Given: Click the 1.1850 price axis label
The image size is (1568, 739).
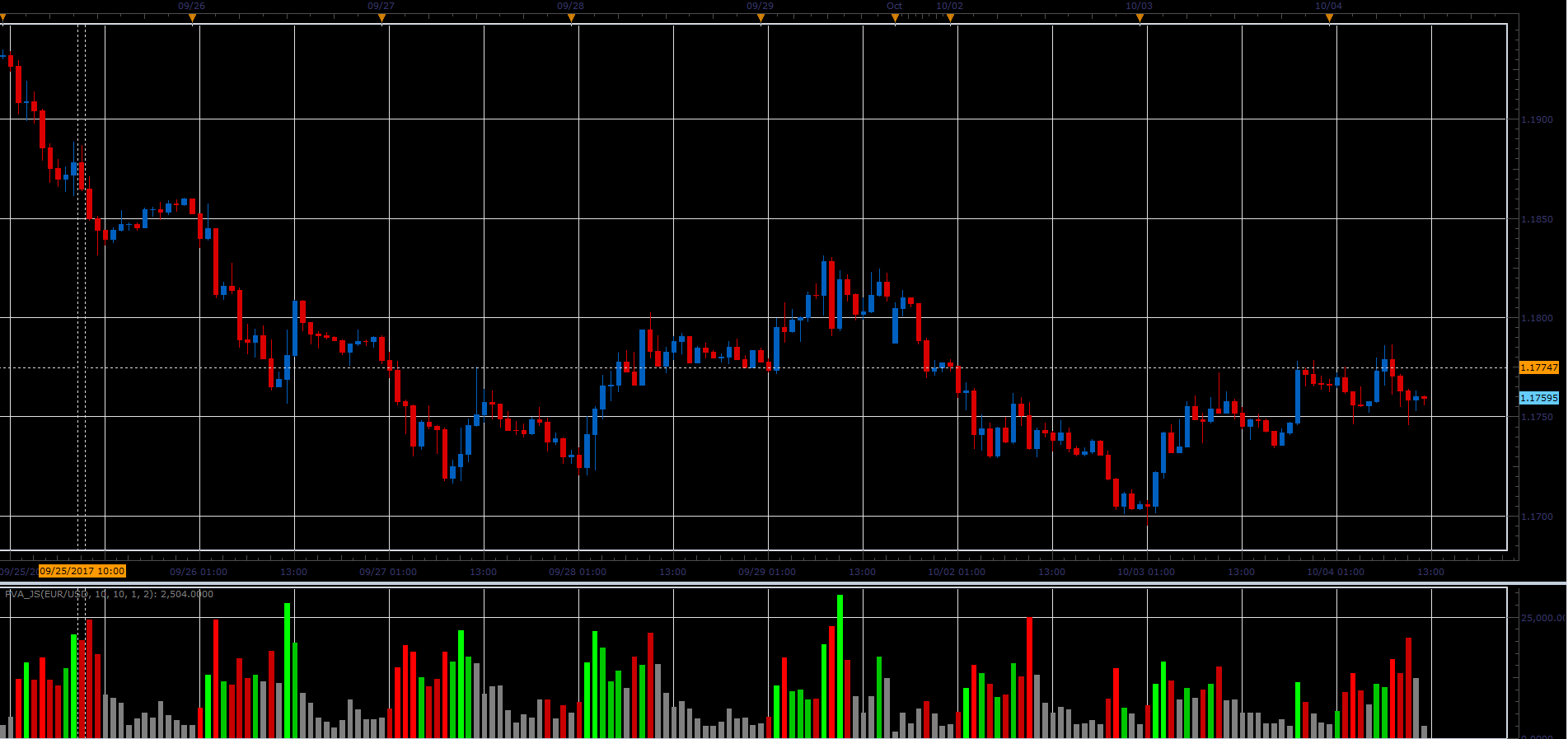Looking at the screenshot, I should click(x=1537, y=219).
